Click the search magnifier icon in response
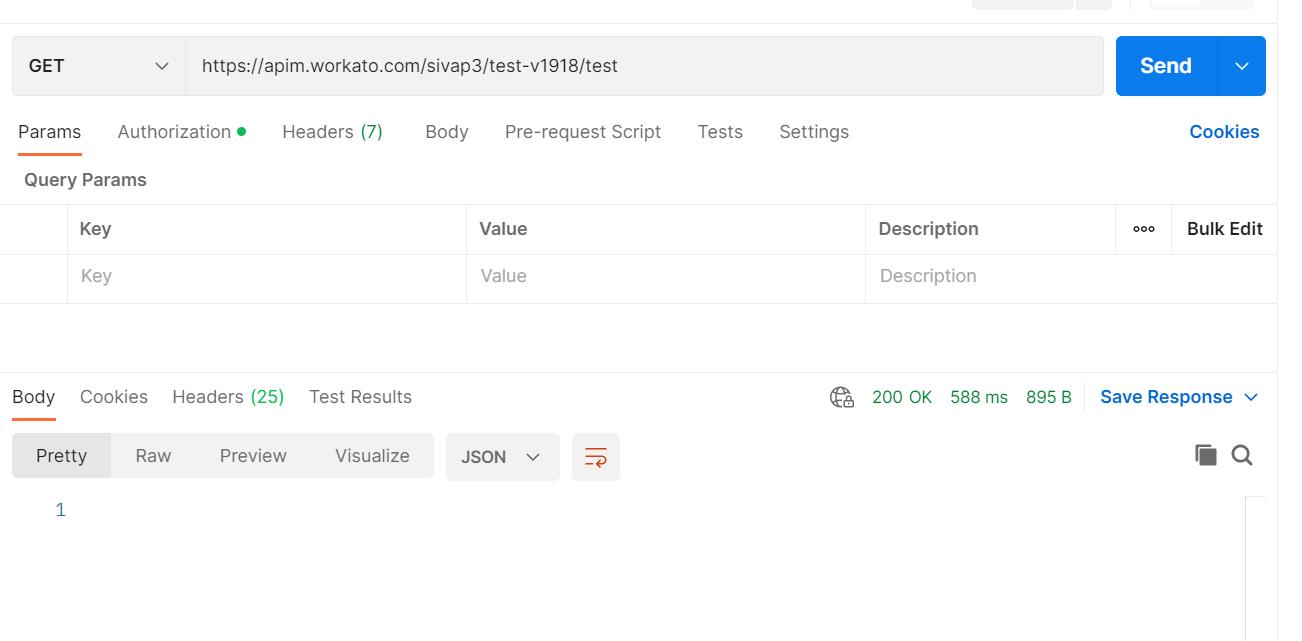The height and width of the screenshot is (641, 1302). [x=1242, y=456]
